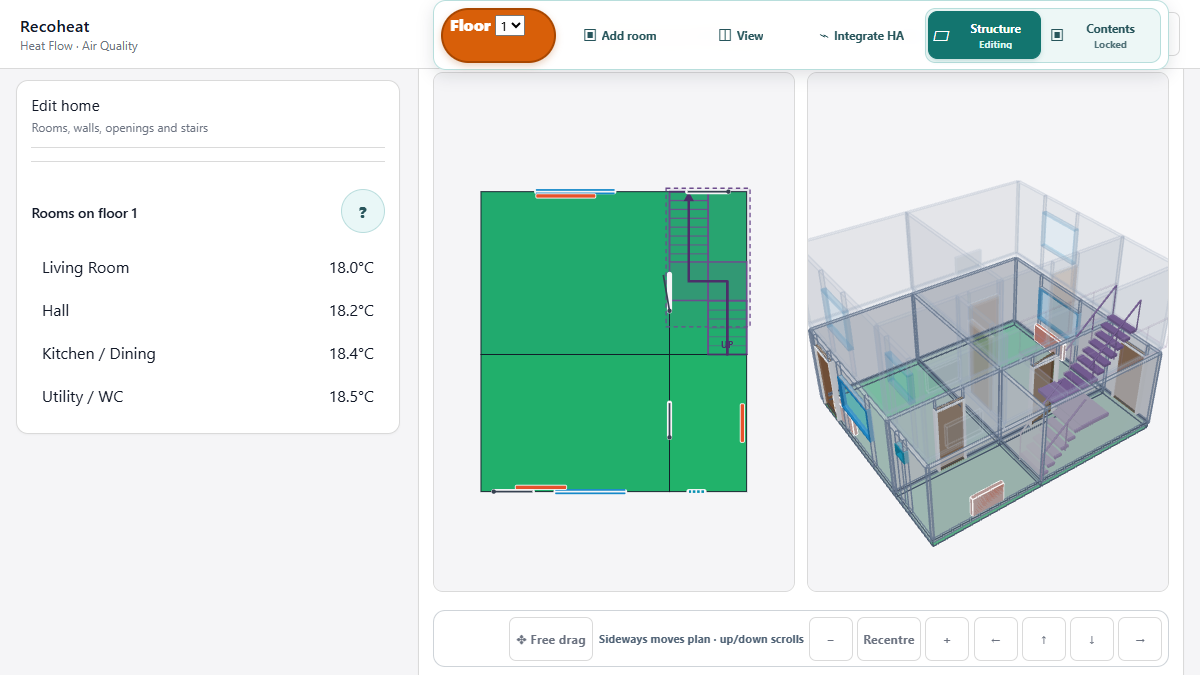Switch to Contents Locked mode
The image size is (1200, 675).
1101,36
